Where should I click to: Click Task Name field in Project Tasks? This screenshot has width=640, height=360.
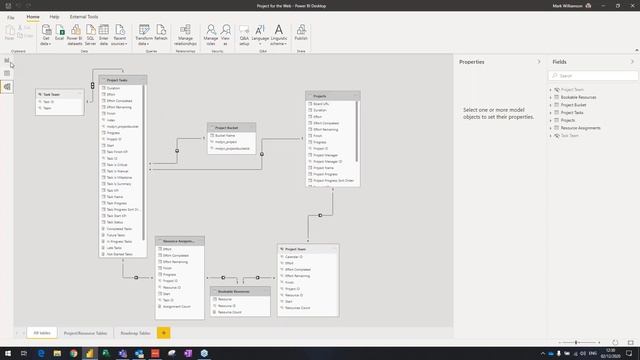click(115, 197)
